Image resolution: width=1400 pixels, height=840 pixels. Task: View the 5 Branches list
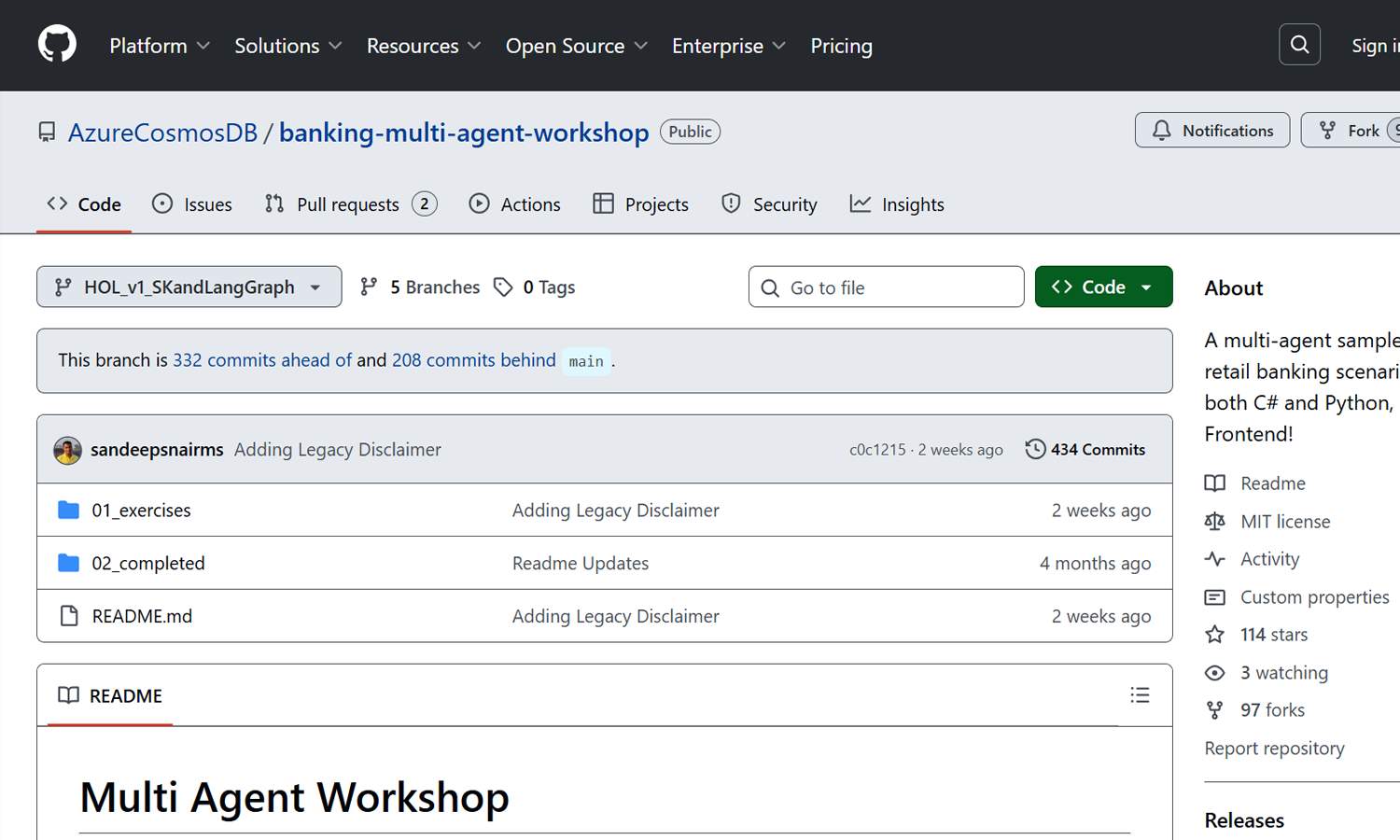pos(421,287)
